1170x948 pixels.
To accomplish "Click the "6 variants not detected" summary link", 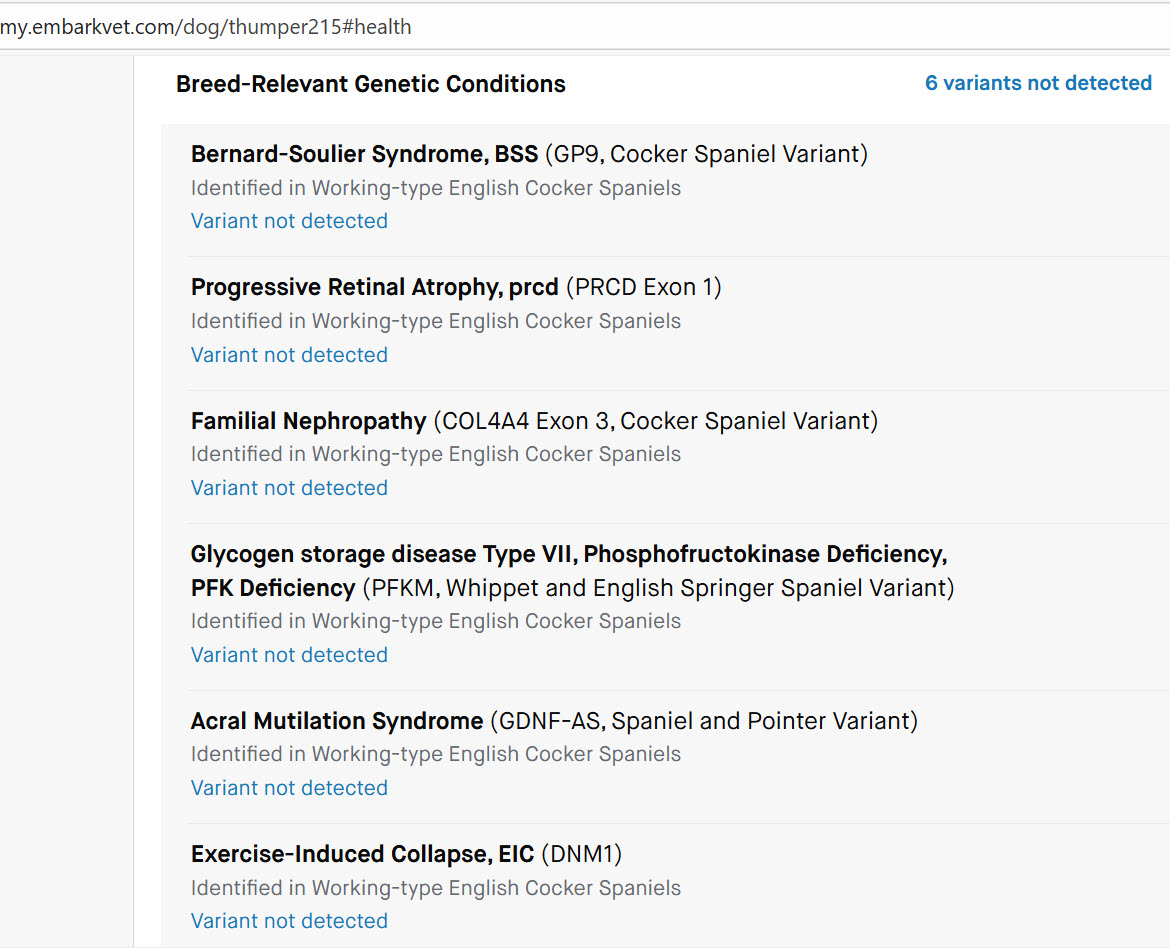I will point(1038,83).
